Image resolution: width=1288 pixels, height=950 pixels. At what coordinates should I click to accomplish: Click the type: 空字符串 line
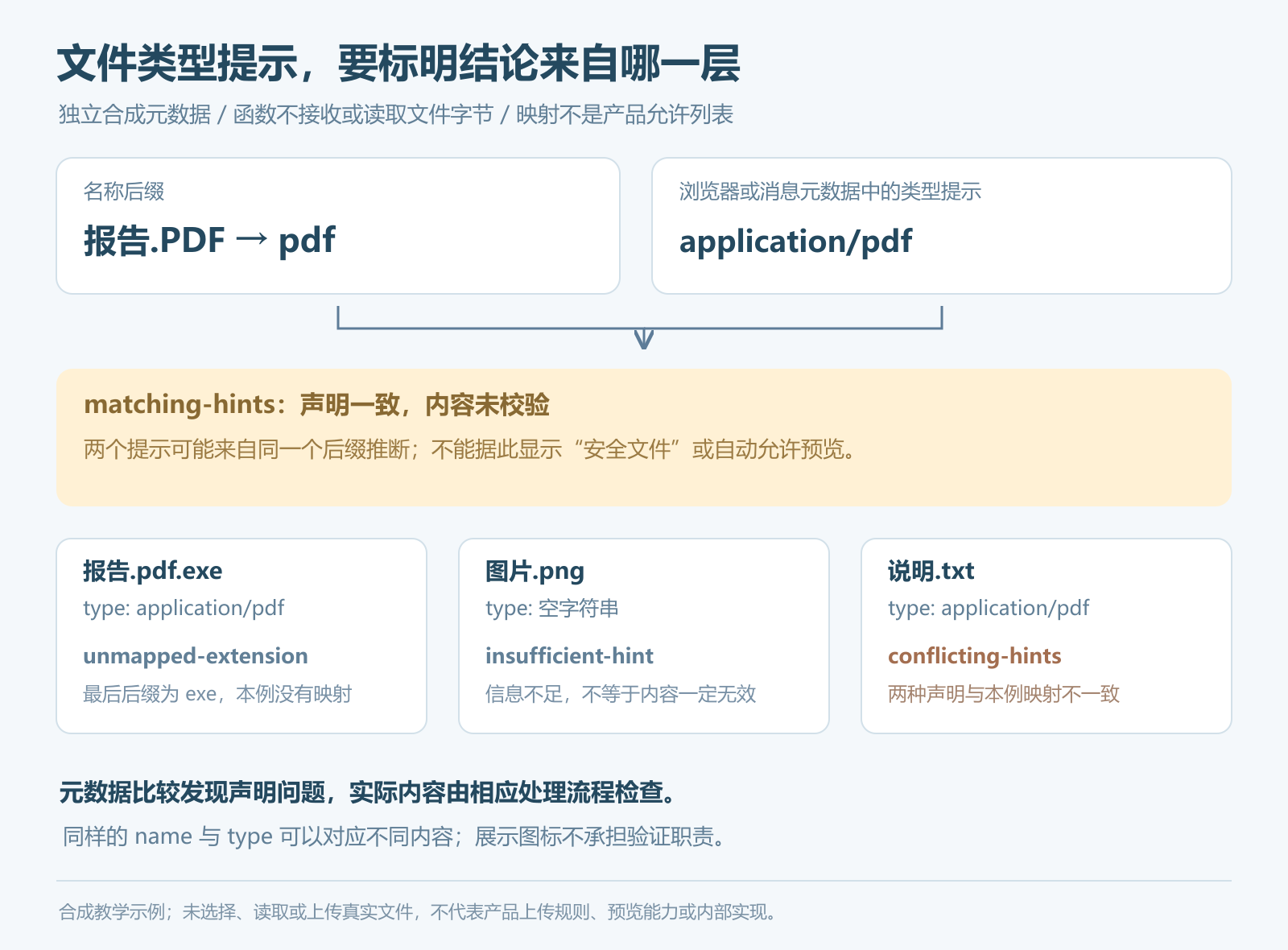(x=552, y=609)
